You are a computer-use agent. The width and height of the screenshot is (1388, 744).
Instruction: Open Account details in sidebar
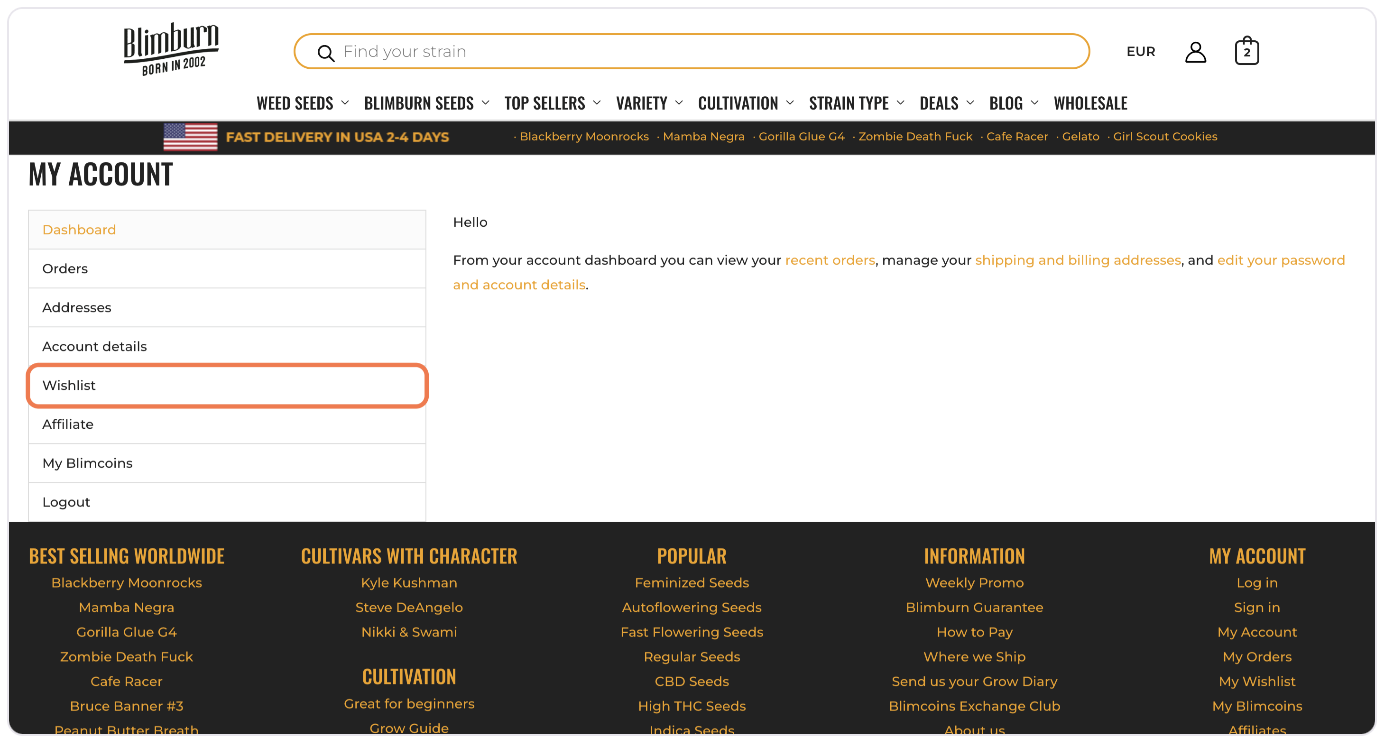227,347
